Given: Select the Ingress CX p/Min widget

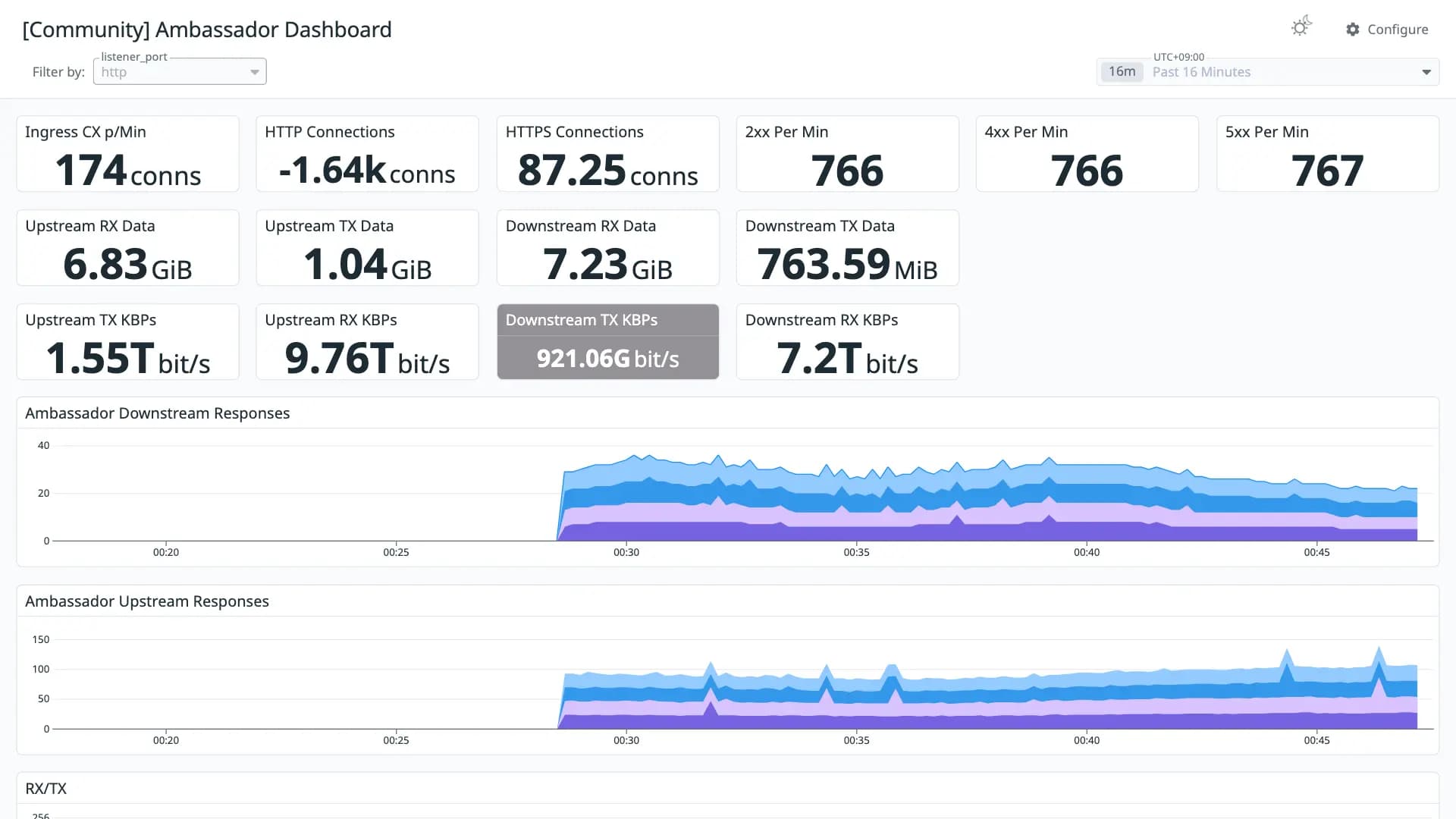Looking at the screenshot, I should [127, 154].
